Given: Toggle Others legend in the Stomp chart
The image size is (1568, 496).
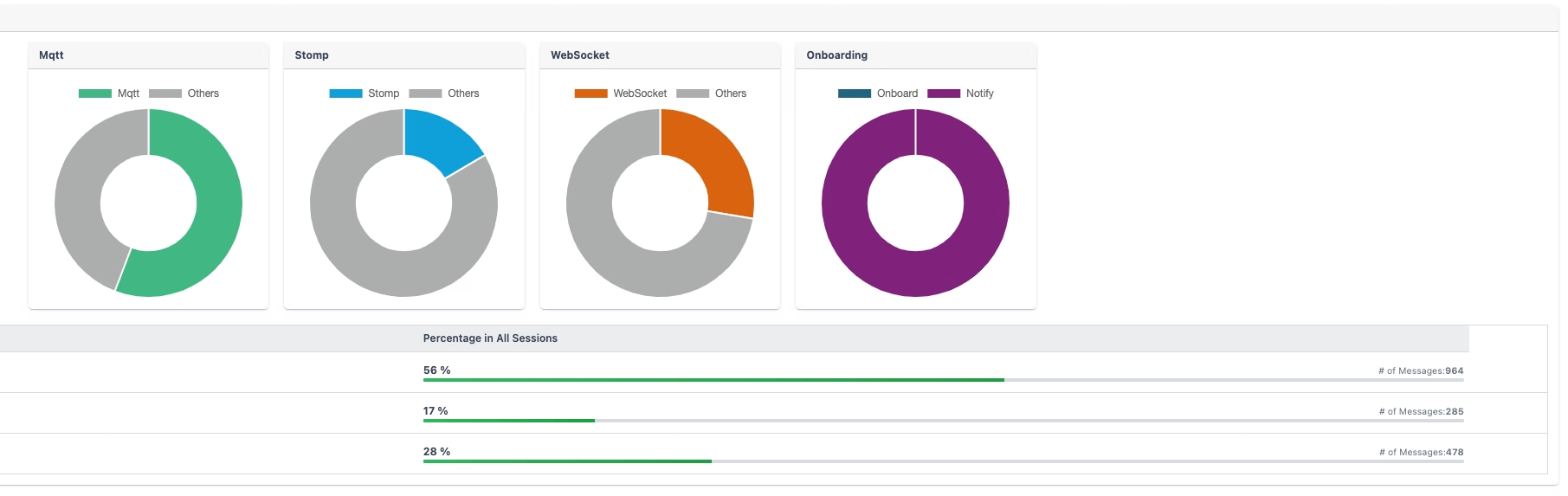Looking at the screenshot, I should [x=444, y=93].
